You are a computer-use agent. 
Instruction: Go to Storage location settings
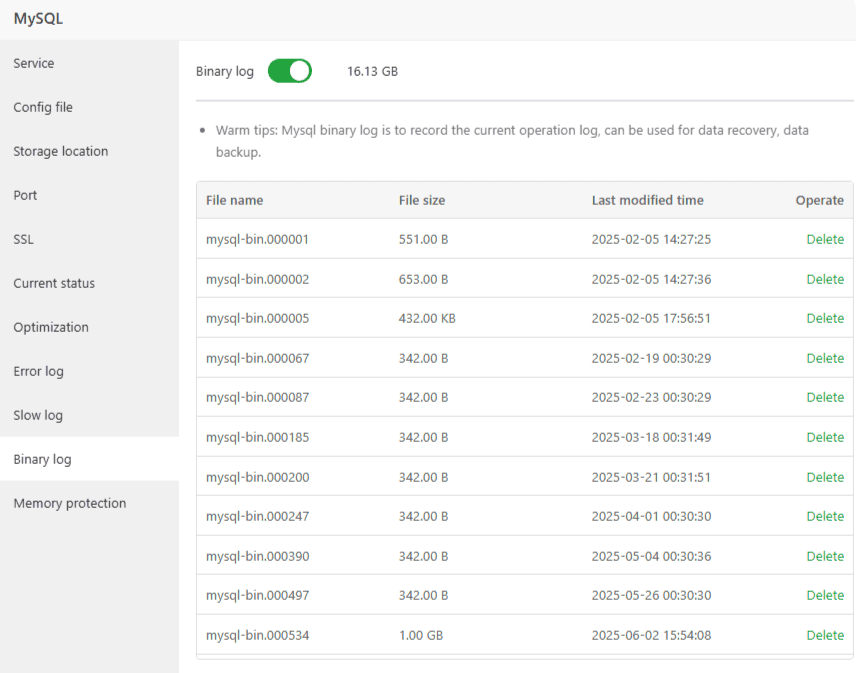coord(61,151)
